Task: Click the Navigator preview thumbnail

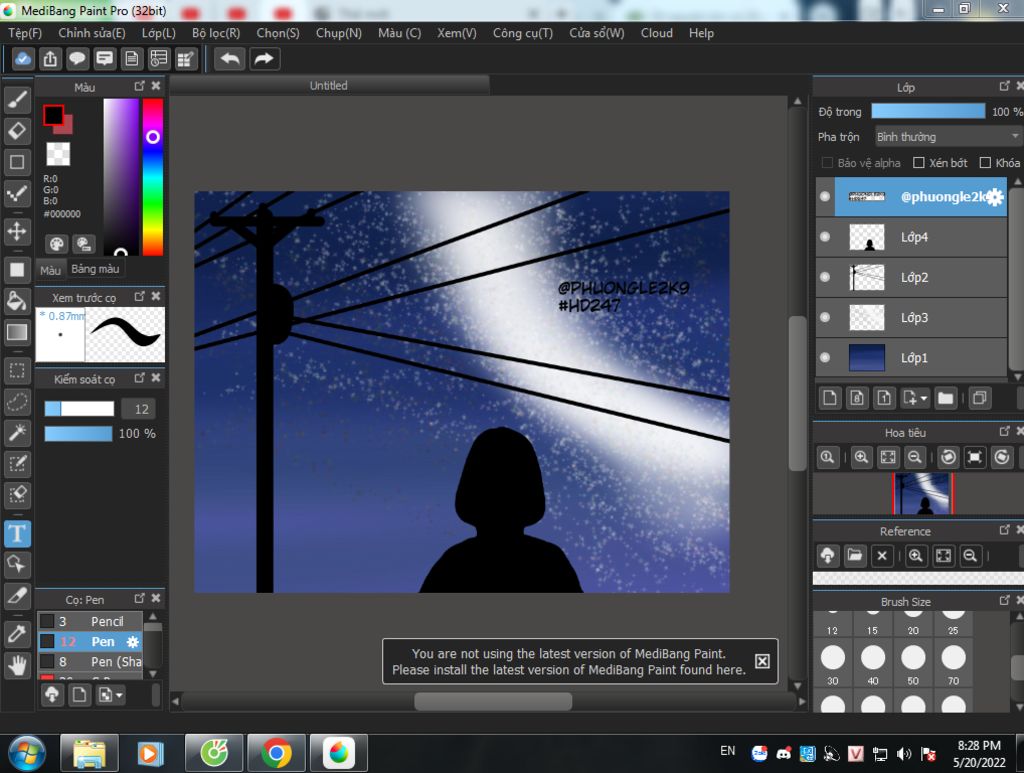Action: coord(923,494)
